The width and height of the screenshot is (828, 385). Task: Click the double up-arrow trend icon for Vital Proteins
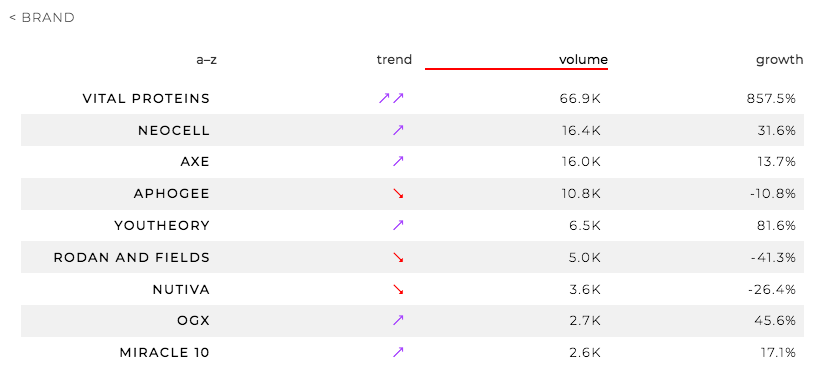[391, 98]
